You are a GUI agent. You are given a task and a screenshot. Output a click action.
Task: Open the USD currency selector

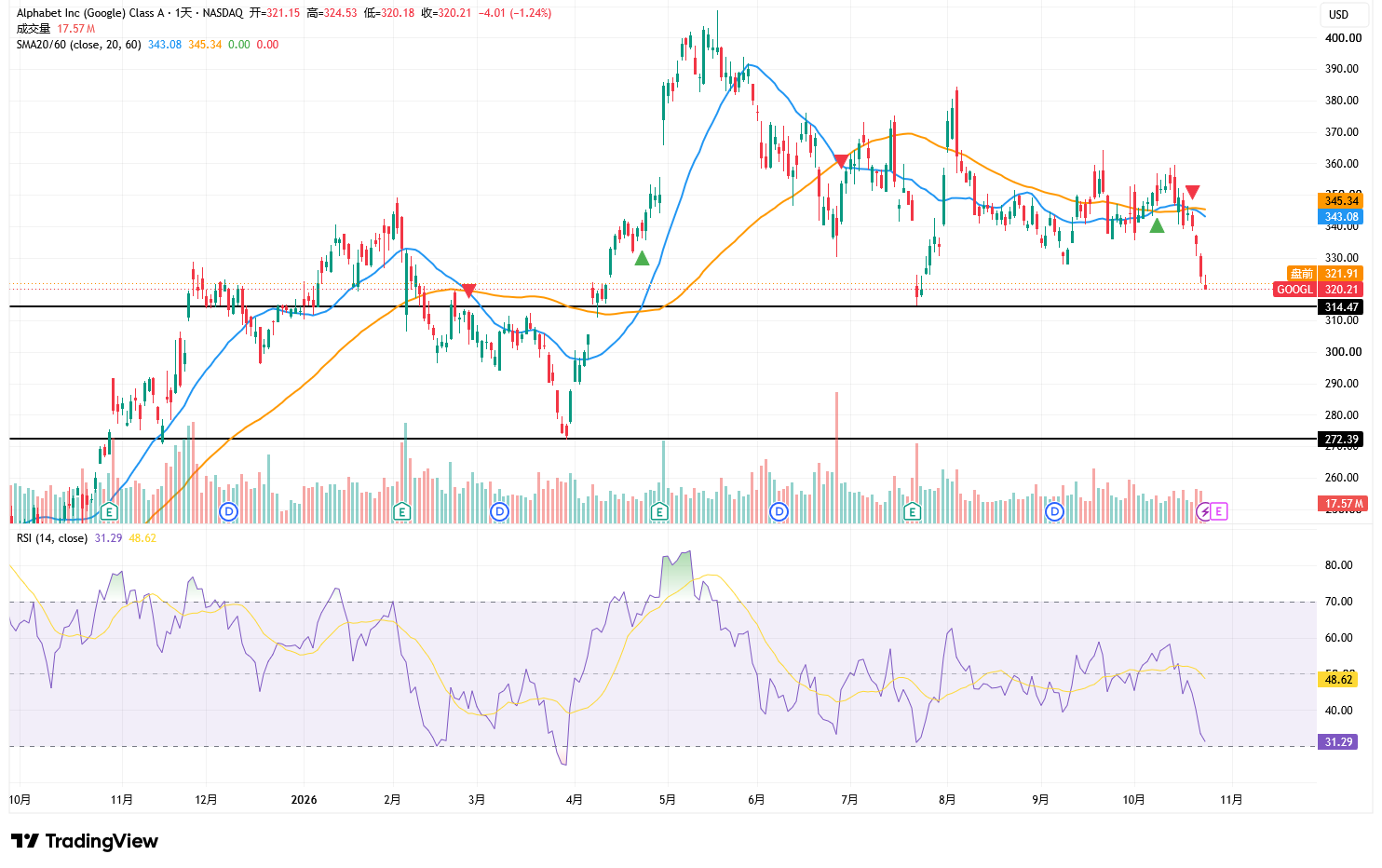click(1338, 15)
